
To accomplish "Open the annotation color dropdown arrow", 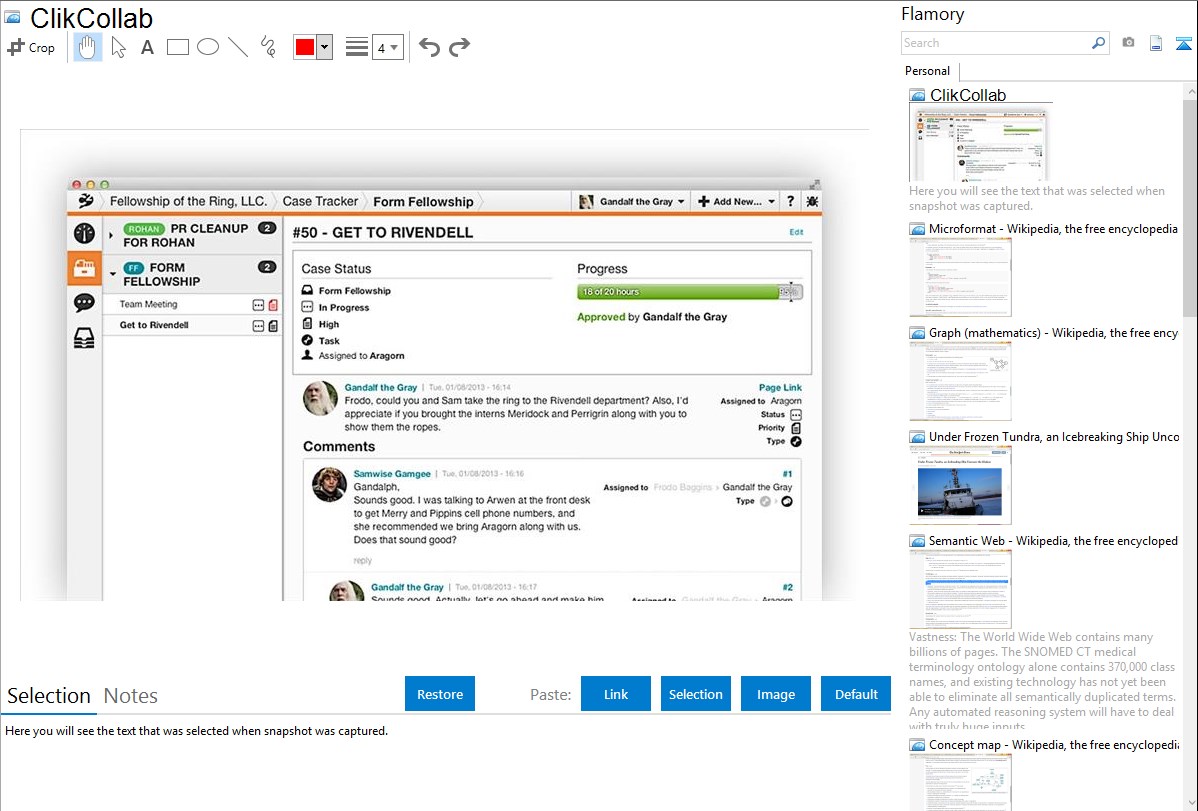I will click(x=325, y=47).
